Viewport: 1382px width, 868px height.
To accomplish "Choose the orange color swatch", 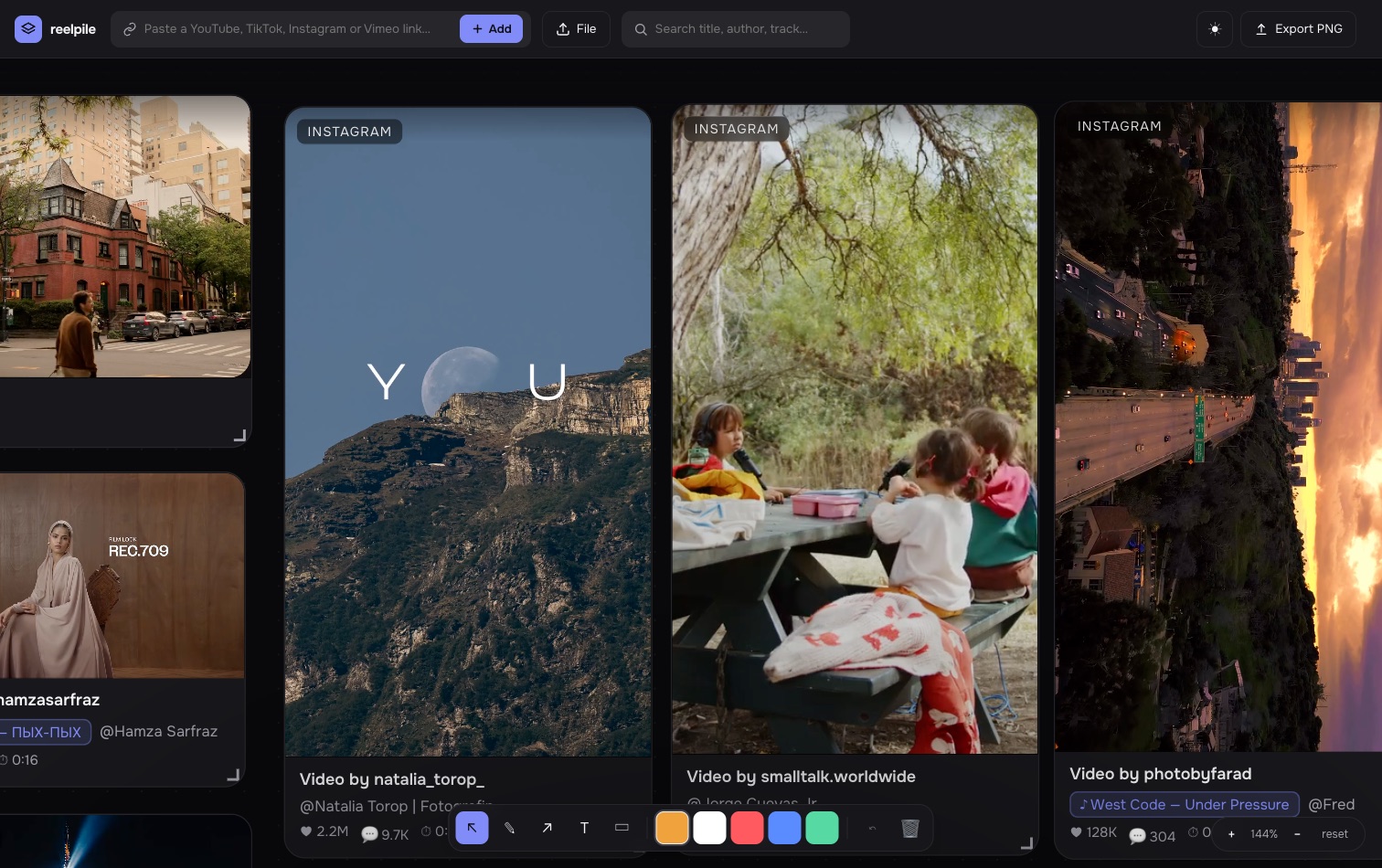I will pyautogui.click(x=672, y=828).
